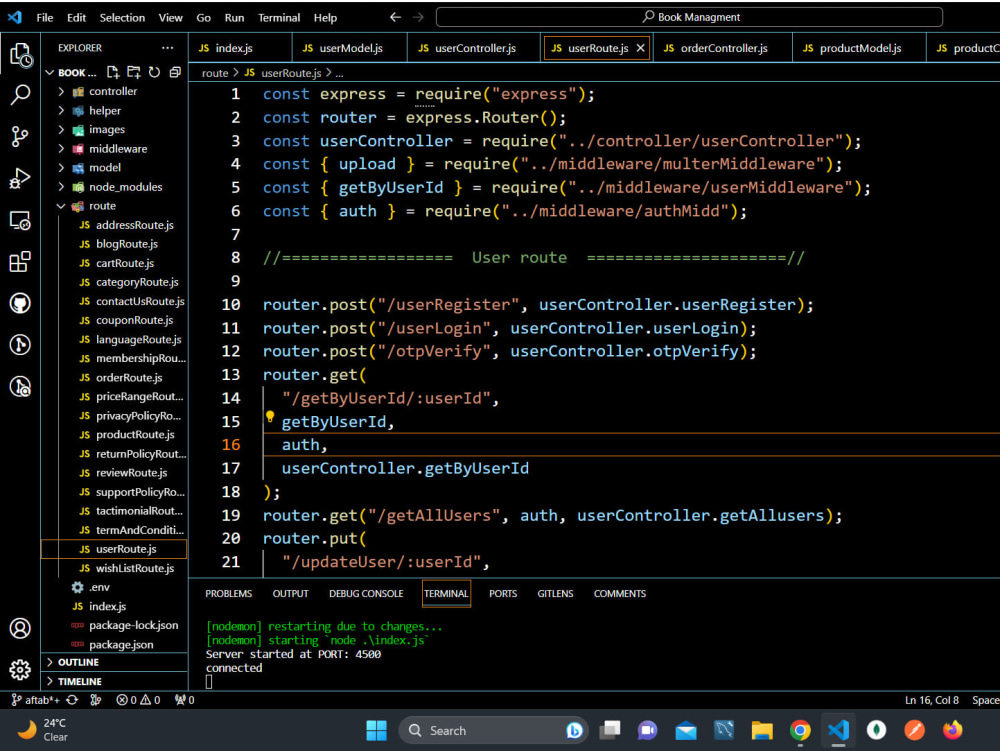1000x751 pixels.
Task: Open the Search view in activity bar
Action: pos(20,95)
